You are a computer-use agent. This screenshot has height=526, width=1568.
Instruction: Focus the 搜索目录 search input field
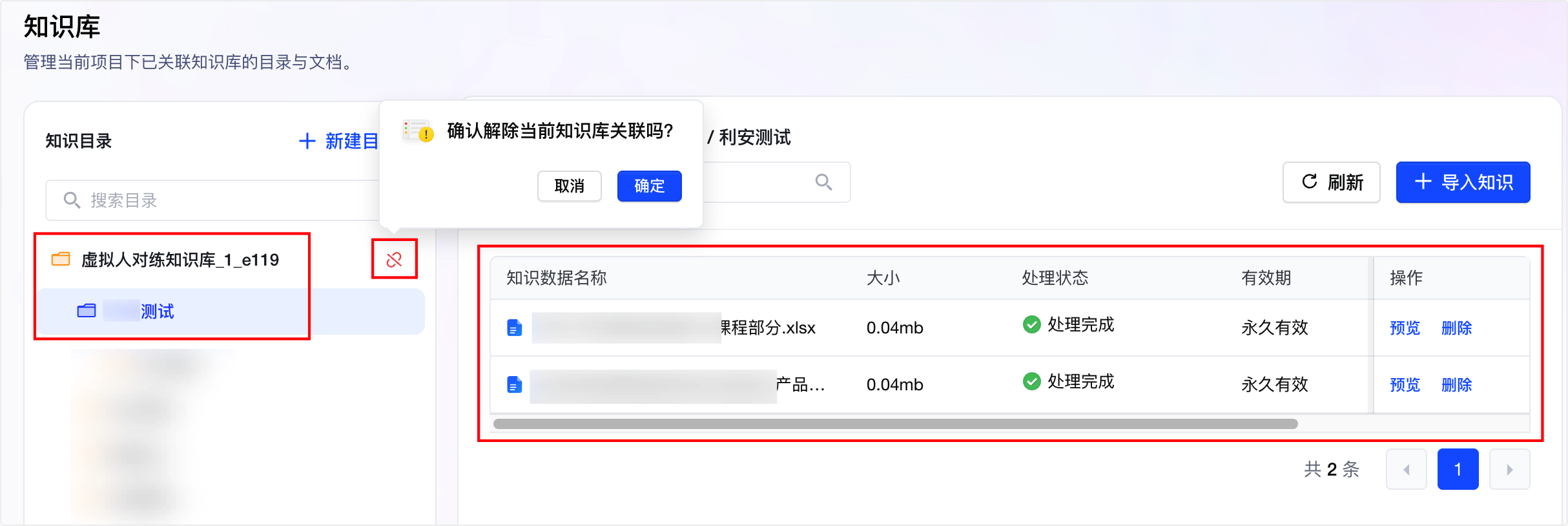(x=213, y=200)
